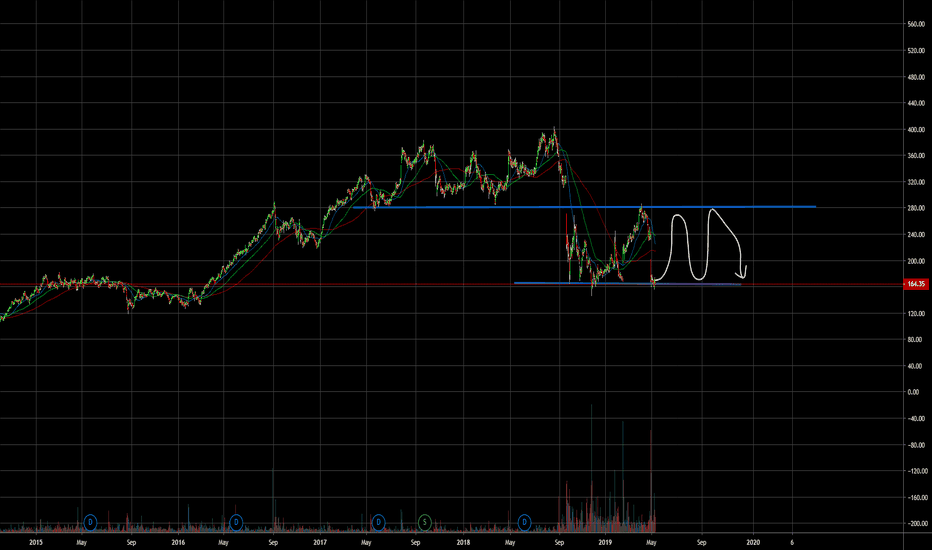
Task: Click the 2016 label on time axis
Action: pos(178,542)
